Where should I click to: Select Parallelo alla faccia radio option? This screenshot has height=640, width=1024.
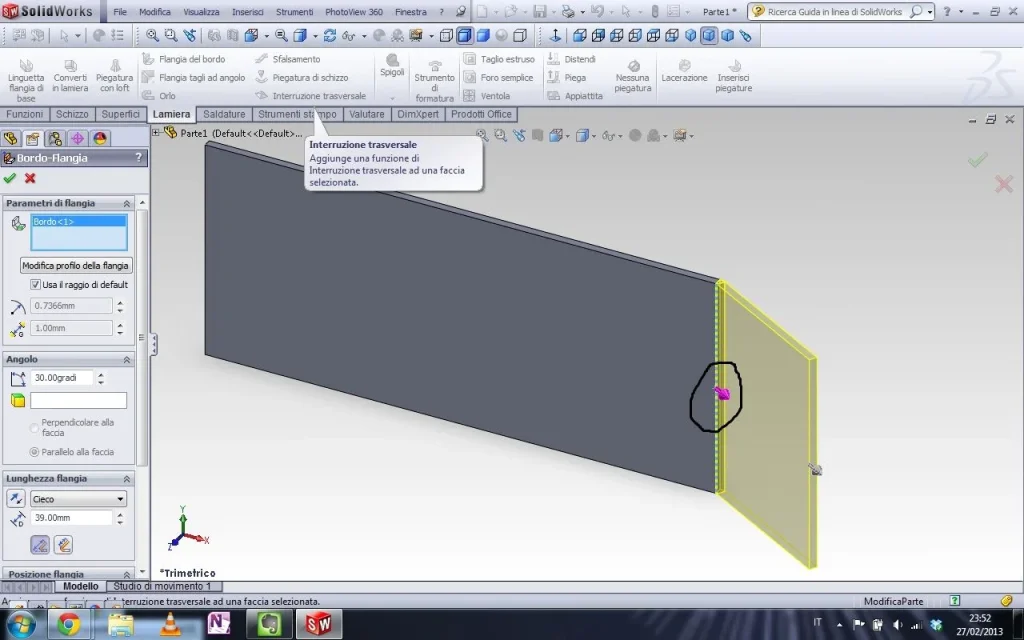pos(36,452)
